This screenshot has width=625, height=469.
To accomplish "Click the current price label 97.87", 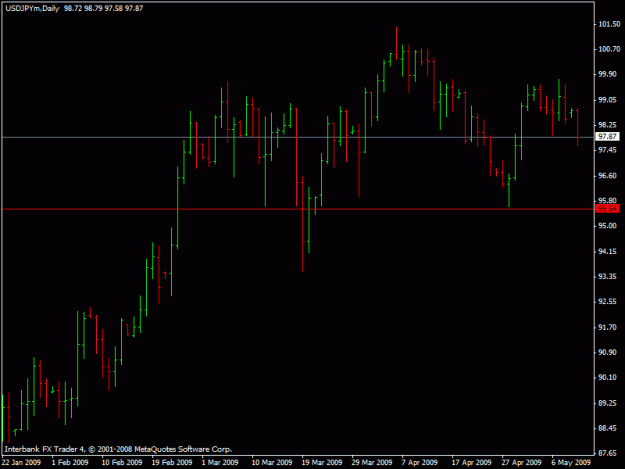I will pyautogui.click(x=607, y=137).
